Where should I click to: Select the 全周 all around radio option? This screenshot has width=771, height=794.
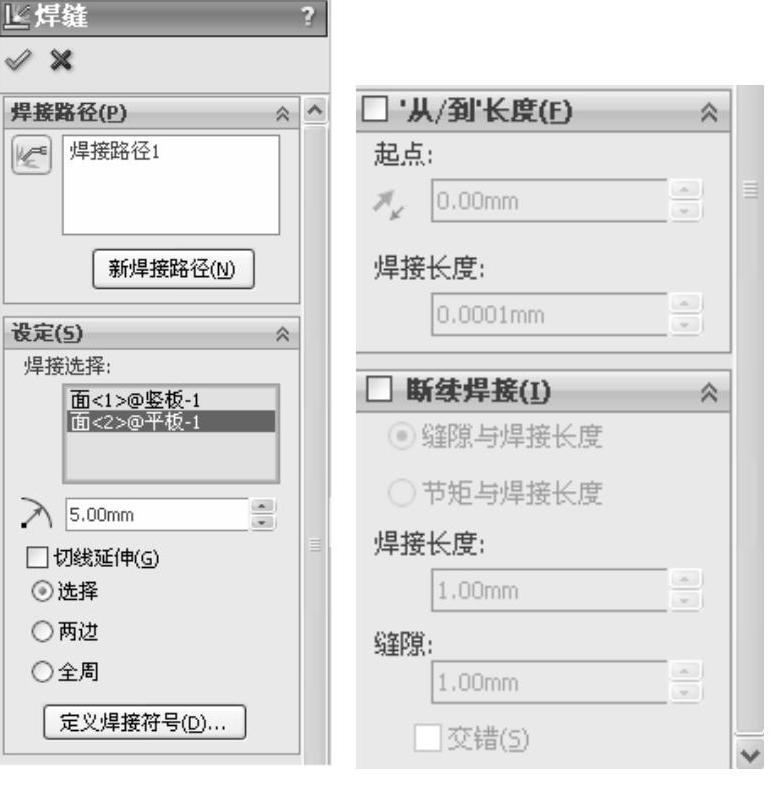click(42, 672)
